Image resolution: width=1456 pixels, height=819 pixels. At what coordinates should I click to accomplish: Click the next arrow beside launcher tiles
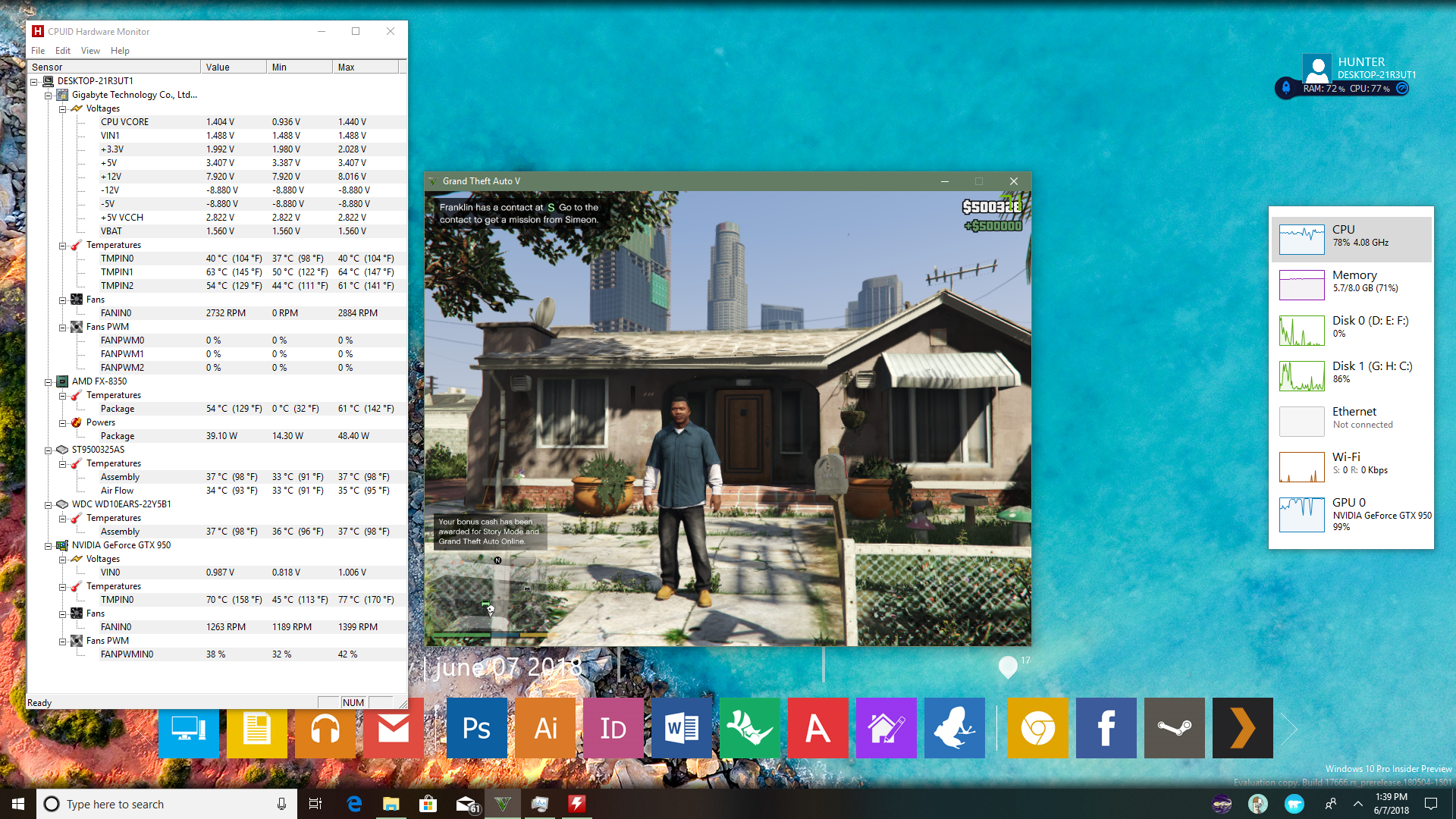(1289, 729)
